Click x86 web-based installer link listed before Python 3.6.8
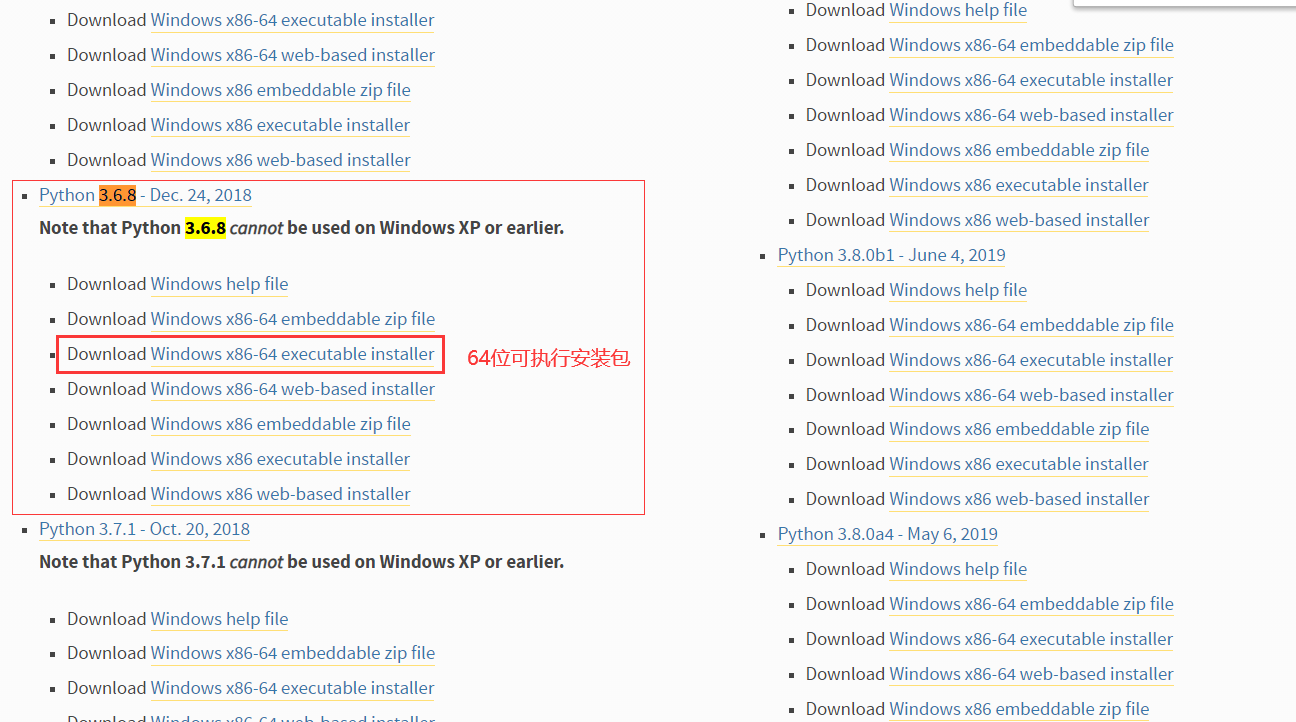The width and height of the screenshot is (1296, 722). (281, 160)
